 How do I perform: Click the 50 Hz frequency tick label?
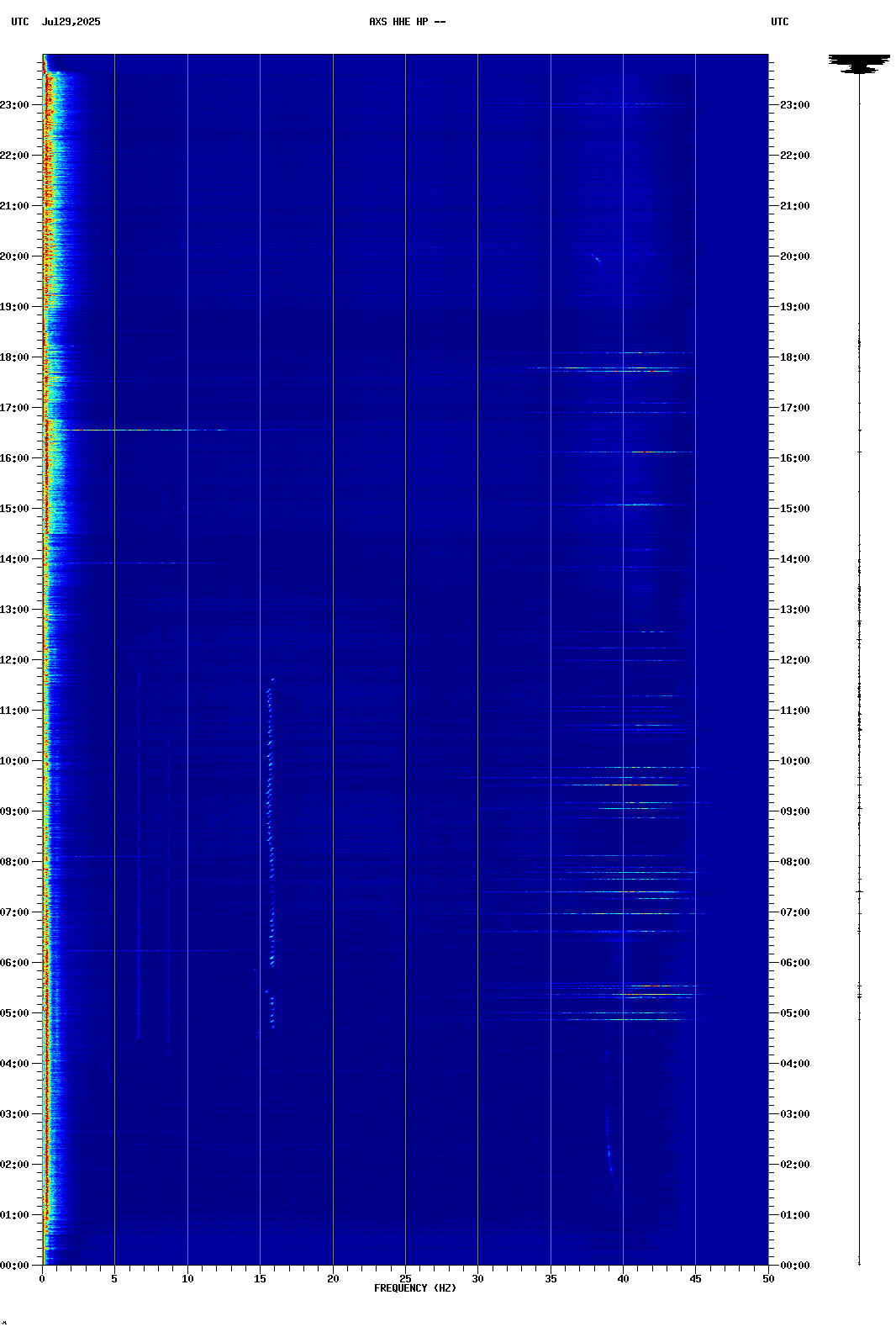click(x=768, y=1279)
